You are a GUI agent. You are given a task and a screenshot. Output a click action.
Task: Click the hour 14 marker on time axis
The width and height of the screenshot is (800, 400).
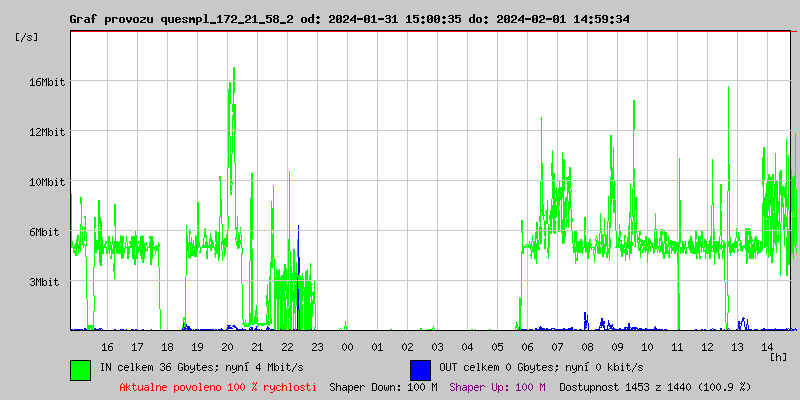pyautogui.click(x=767, y=347)
